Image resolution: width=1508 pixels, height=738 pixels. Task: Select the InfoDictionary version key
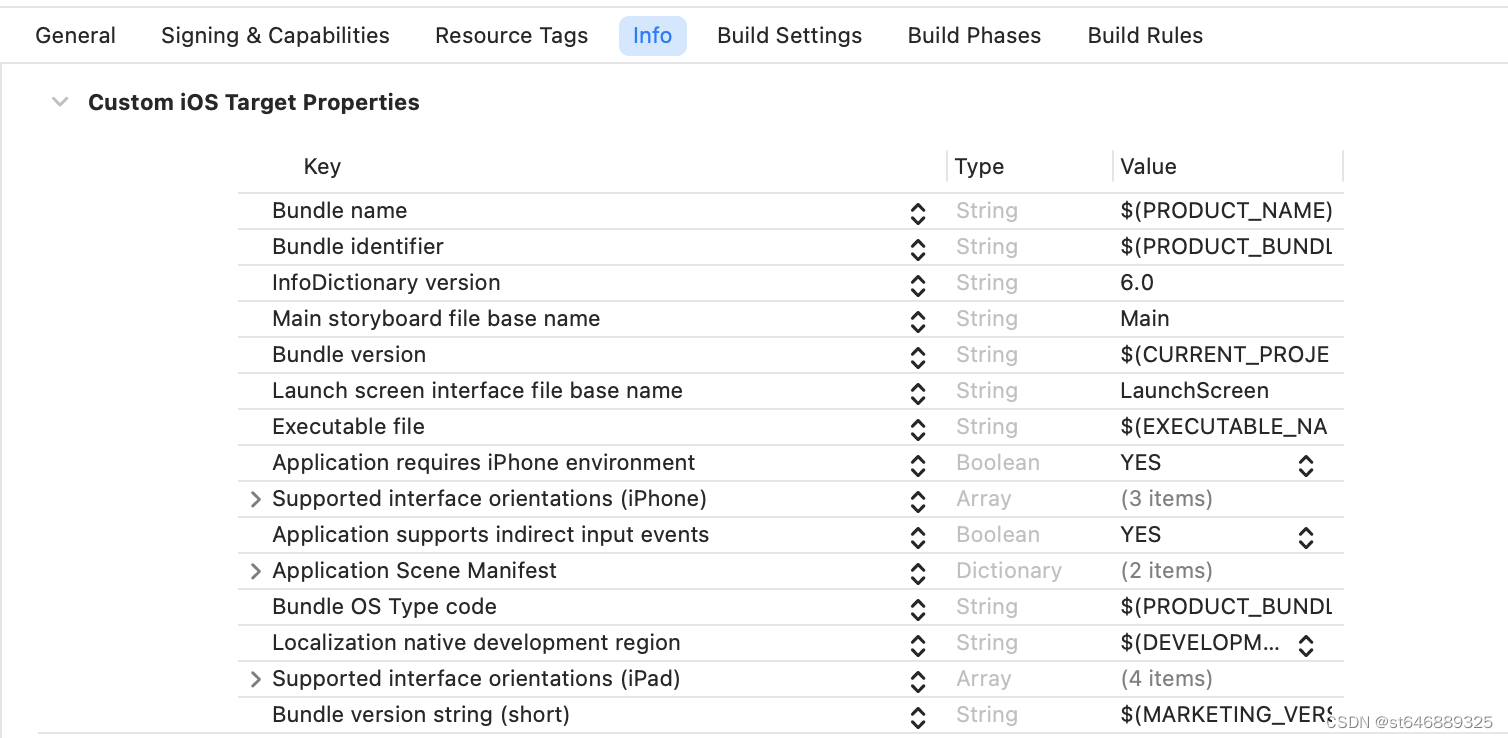click(386, 283)
